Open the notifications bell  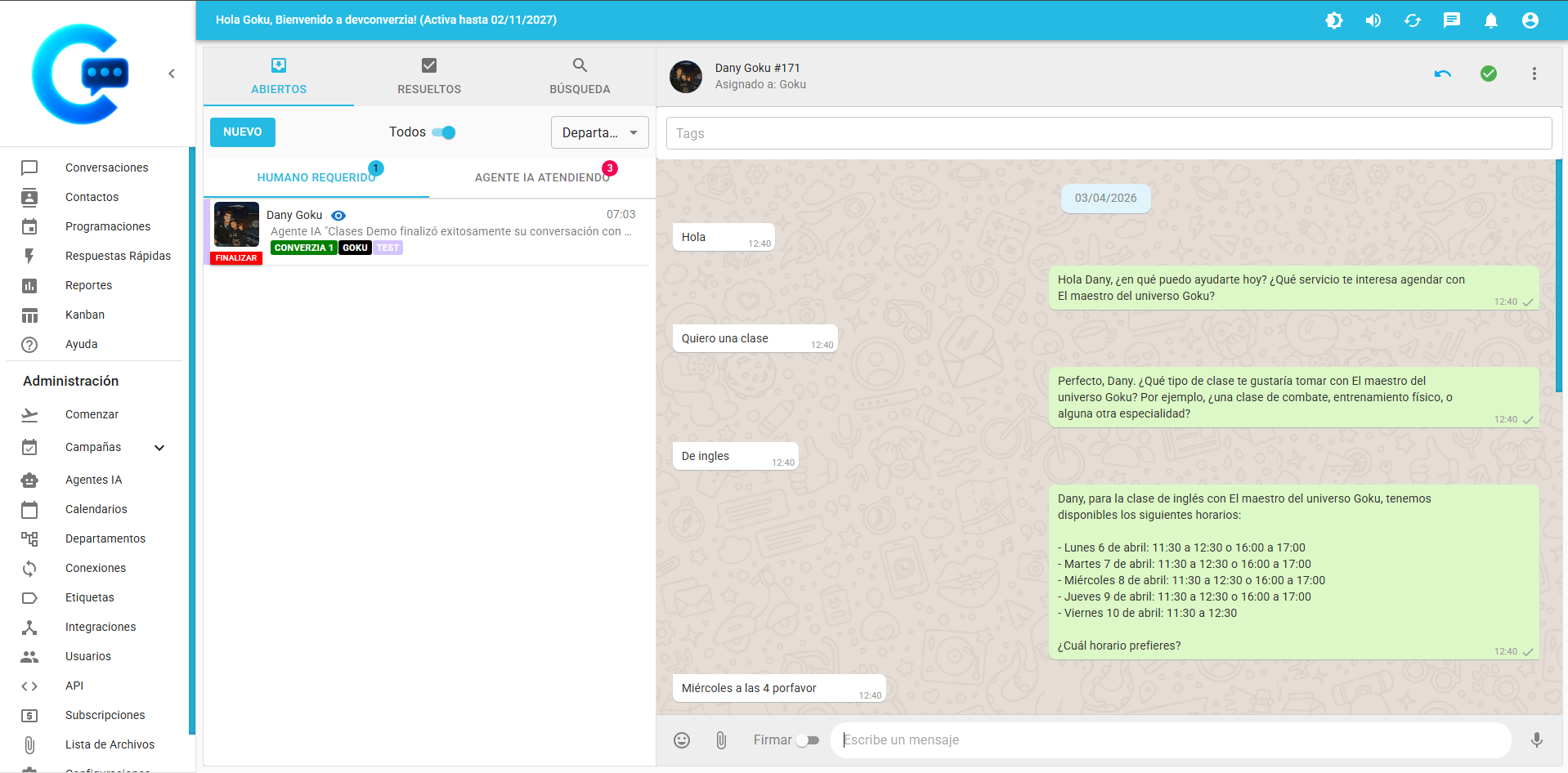click(1490, 20)
